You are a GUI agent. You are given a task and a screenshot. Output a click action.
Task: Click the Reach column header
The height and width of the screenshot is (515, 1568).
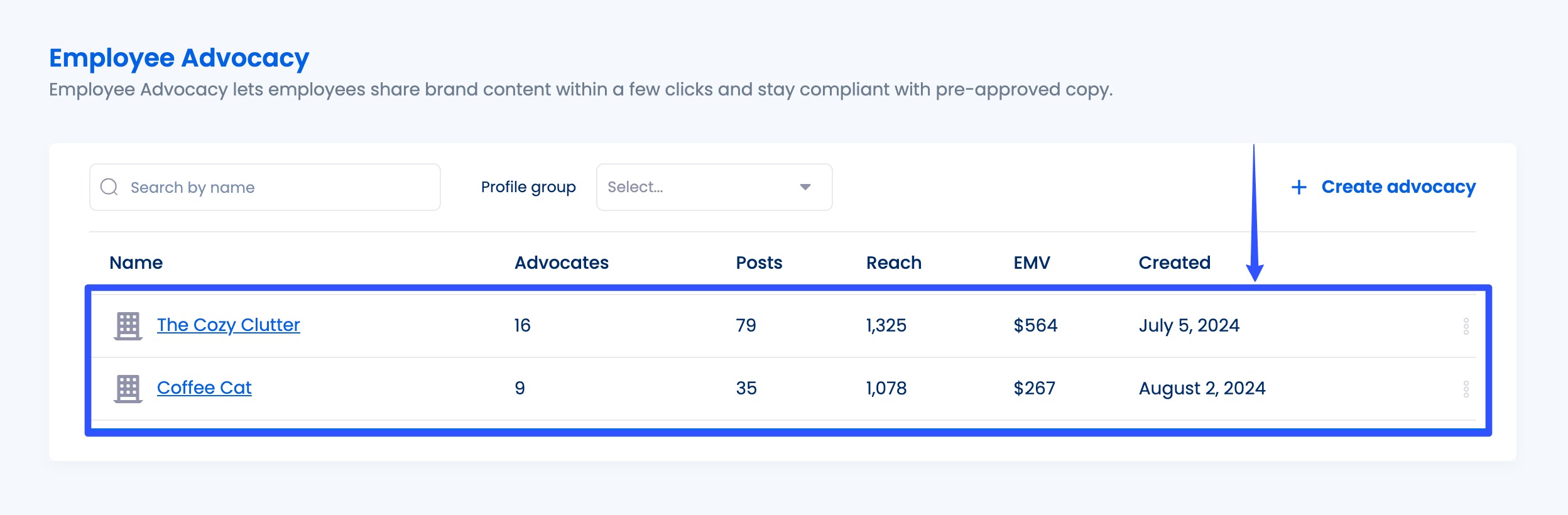893,263
